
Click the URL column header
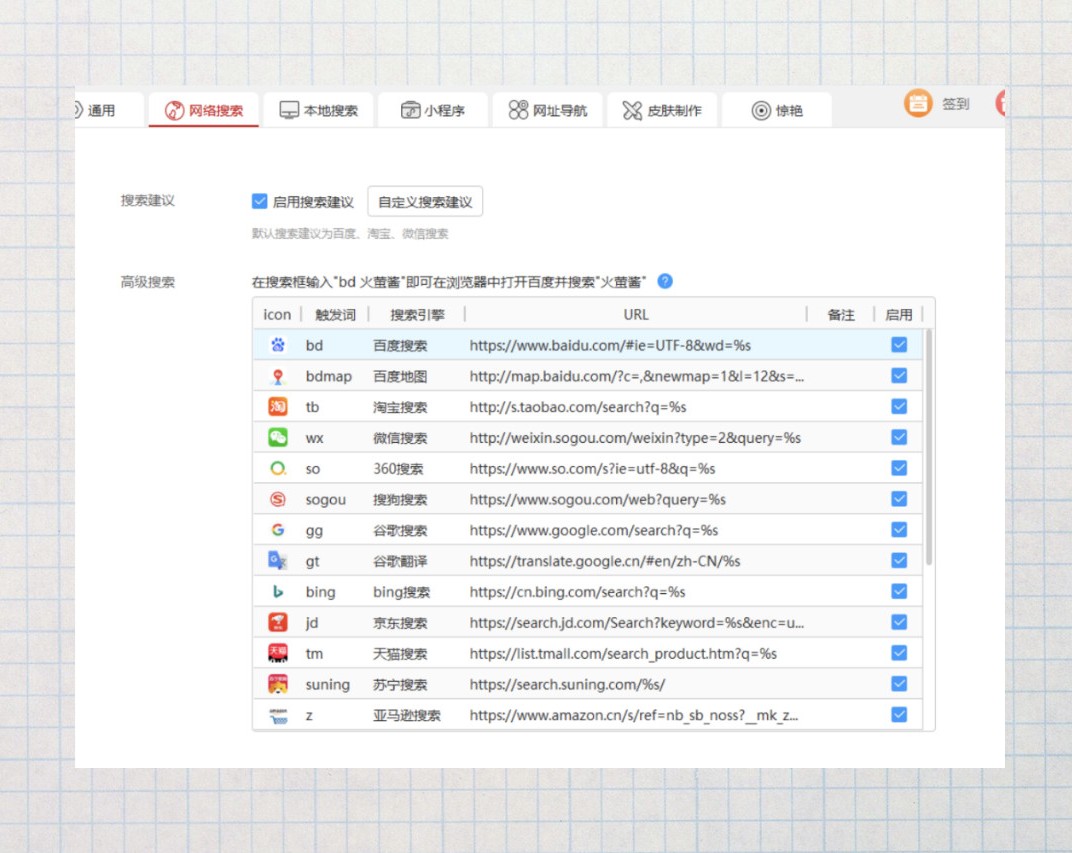pyautogui.click(x=636, y=314)
